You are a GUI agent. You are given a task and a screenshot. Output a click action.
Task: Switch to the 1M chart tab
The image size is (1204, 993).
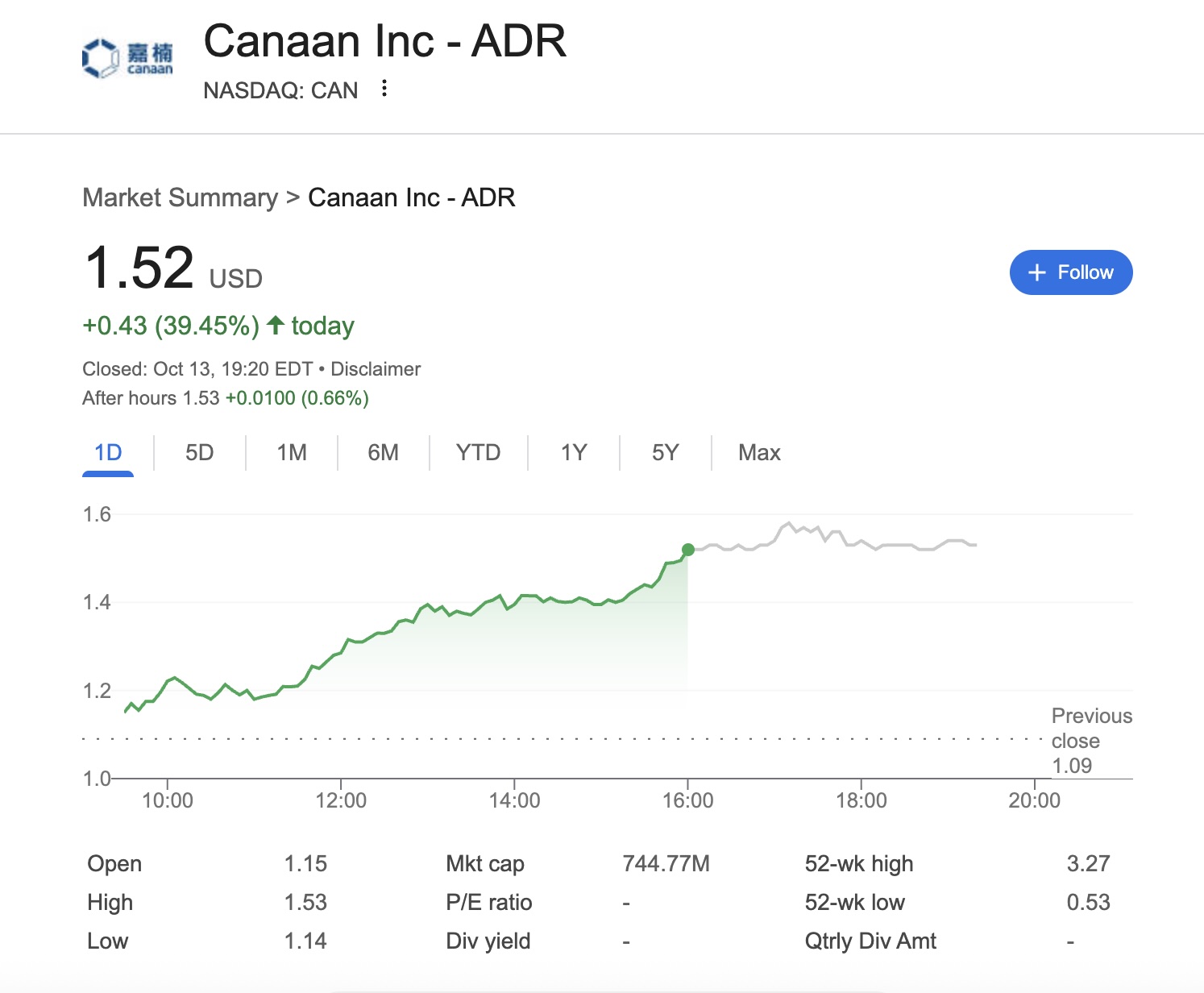coord(292,453)
